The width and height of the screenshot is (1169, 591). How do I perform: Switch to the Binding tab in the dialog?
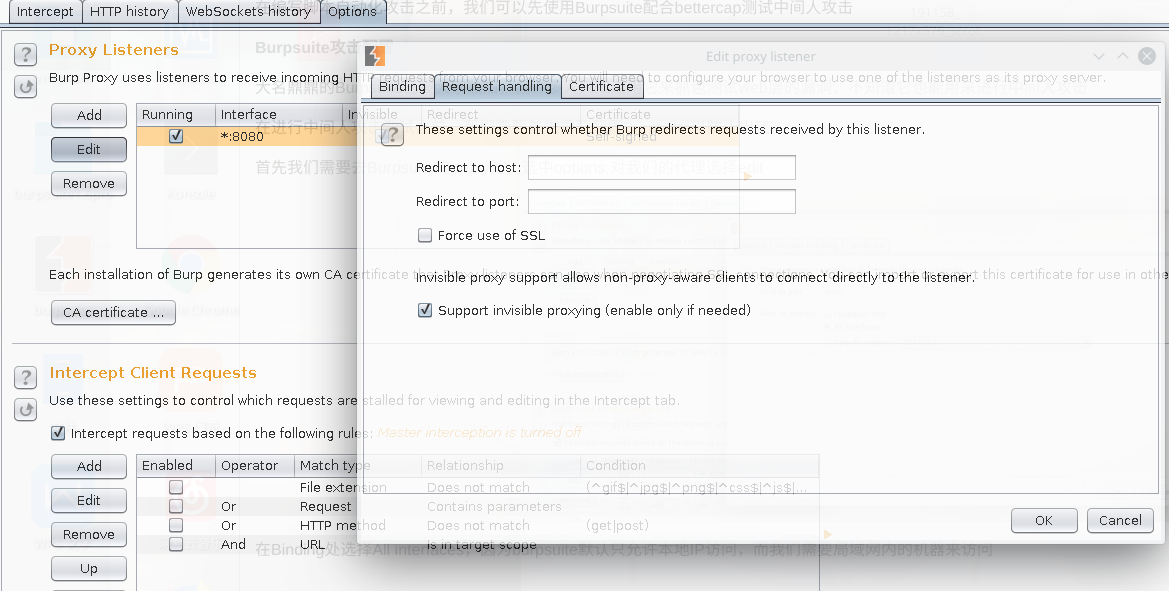pyautogui.click(x=402, y=86)
